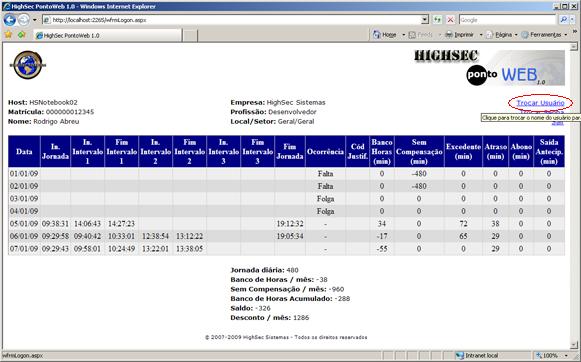This screenshot has width=581, height=362.
Task: Click the browser Back arrow button
Action: point(10,20)
